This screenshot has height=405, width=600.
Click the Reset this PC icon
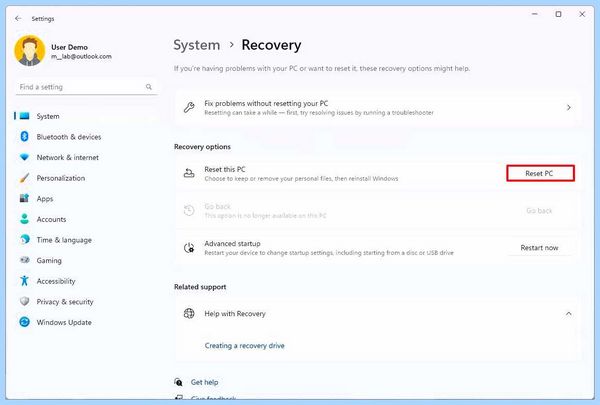(189, 173)
